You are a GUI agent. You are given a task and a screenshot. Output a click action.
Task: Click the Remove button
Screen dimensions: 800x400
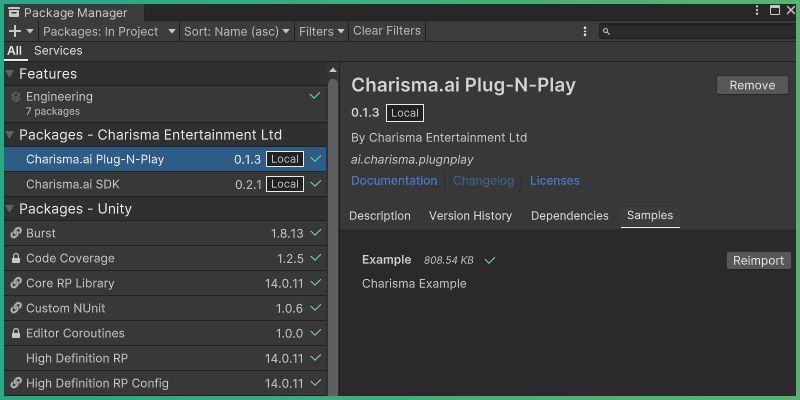click(x=752, y=85)
